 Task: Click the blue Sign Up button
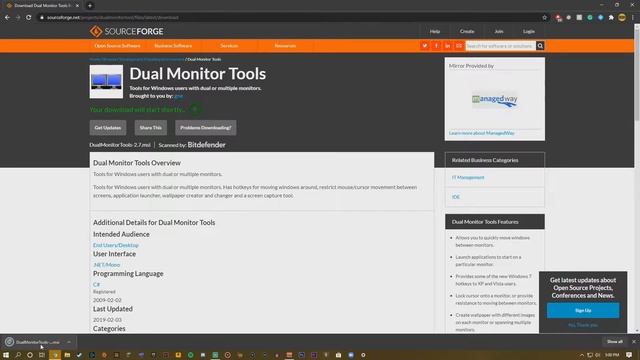[583, 311]
